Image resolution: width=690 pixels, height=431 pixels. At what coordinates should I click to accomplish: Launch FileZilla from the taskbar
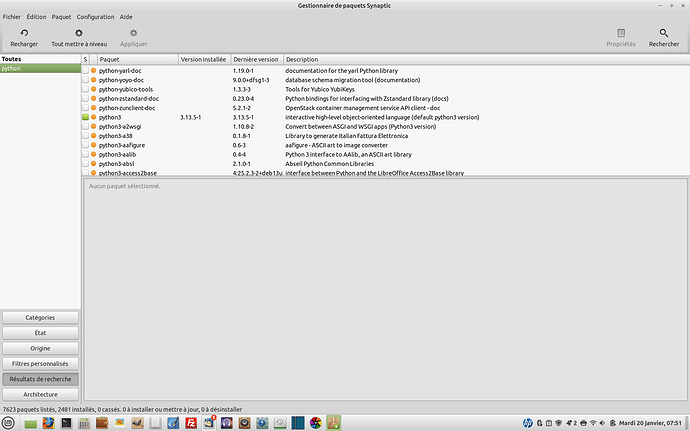tap(191, 423)
